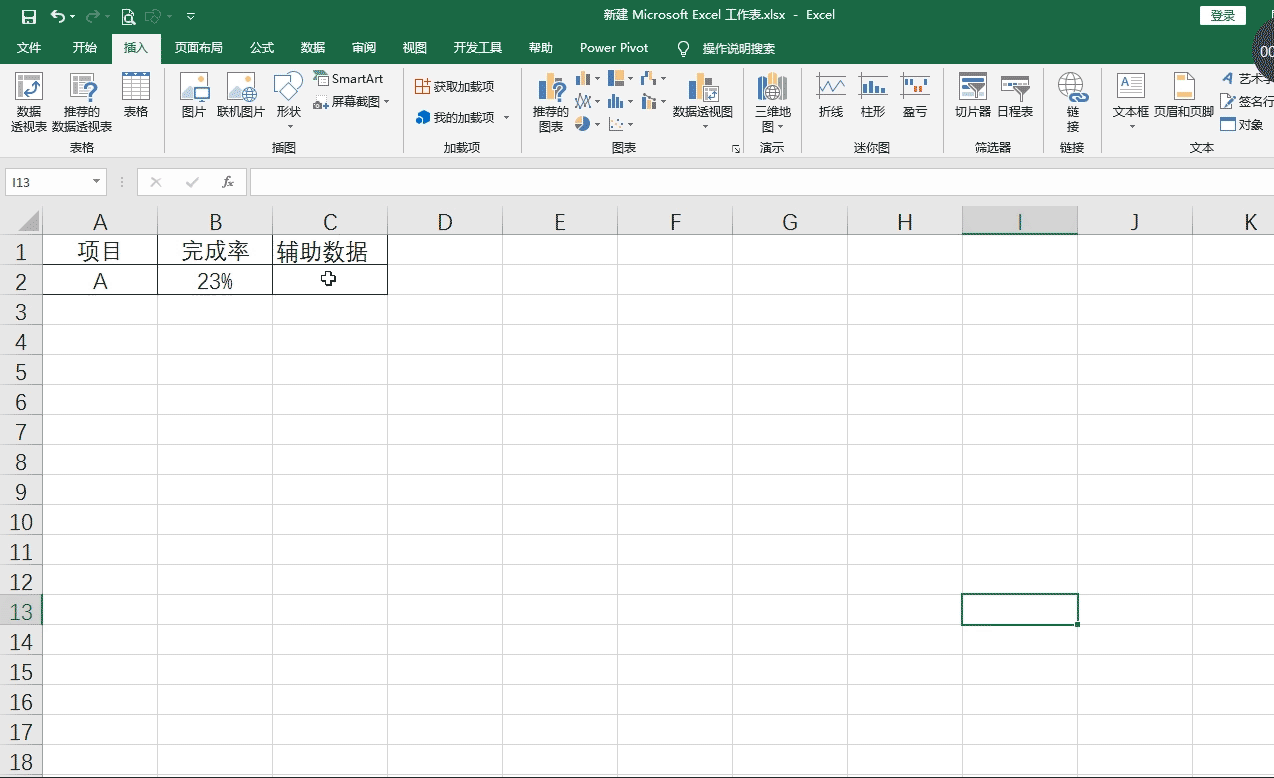This screenshot has width=1274, height=778.
Task: Open the print preview quick access icon
Action: (x=128, y=16)
